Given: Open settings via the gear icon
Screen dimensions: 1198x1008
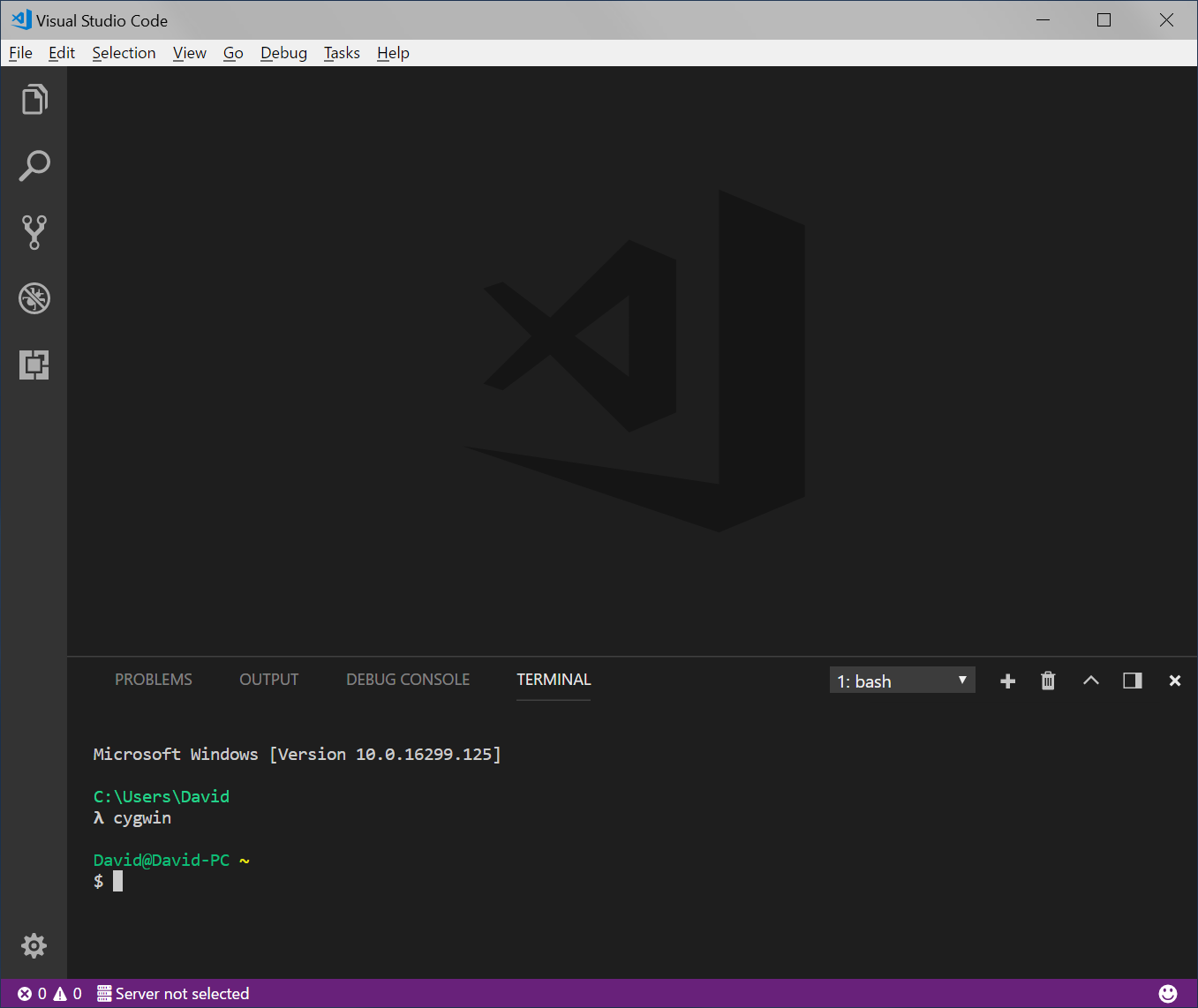Looking at the screenshot, I should pos(34,945).
